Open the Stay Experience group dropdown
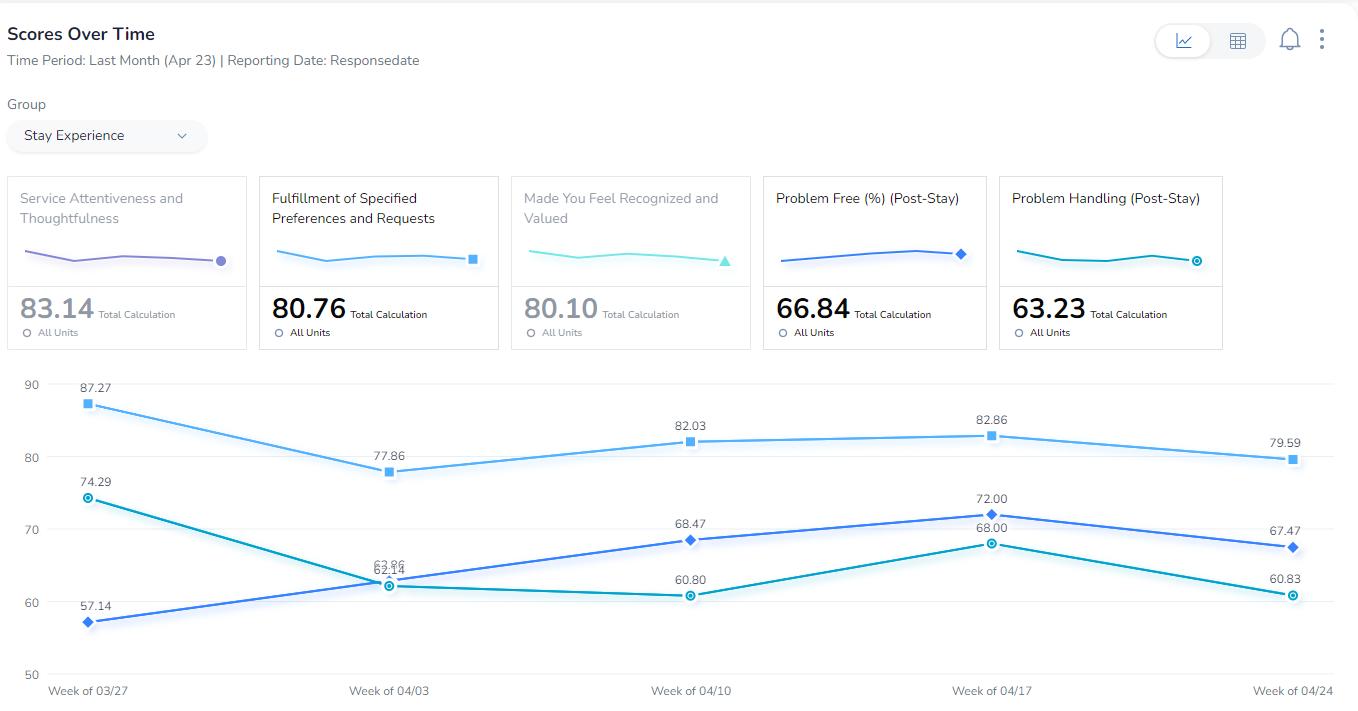1358x711 pixels. (x=106, y=136)
